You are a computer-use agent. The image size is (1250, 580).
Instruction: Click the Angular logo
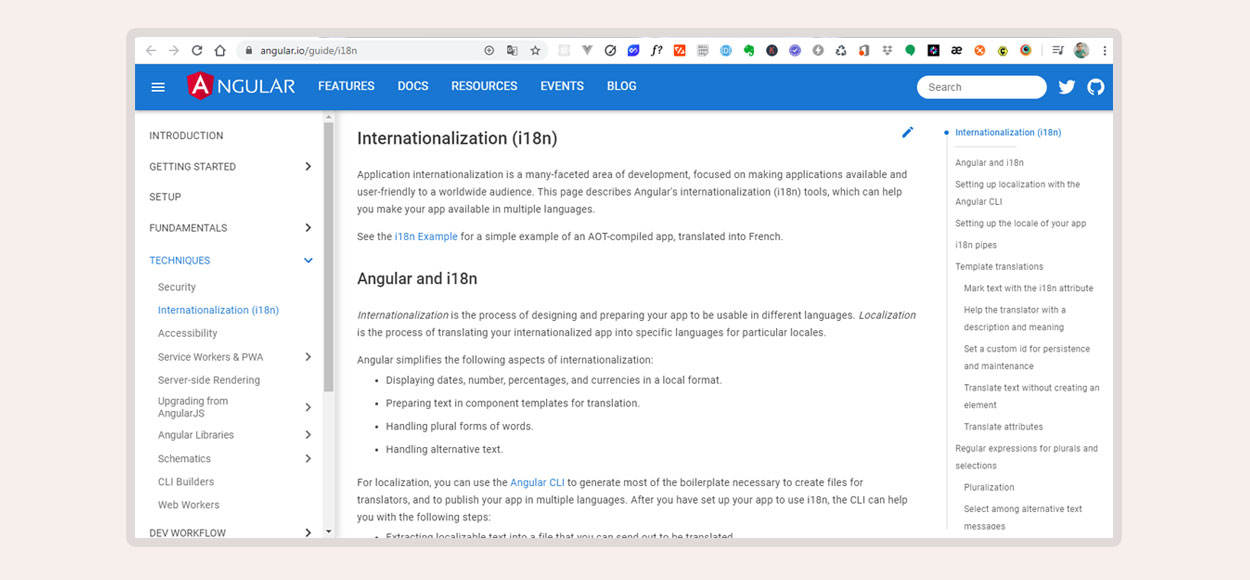[241, 86]
